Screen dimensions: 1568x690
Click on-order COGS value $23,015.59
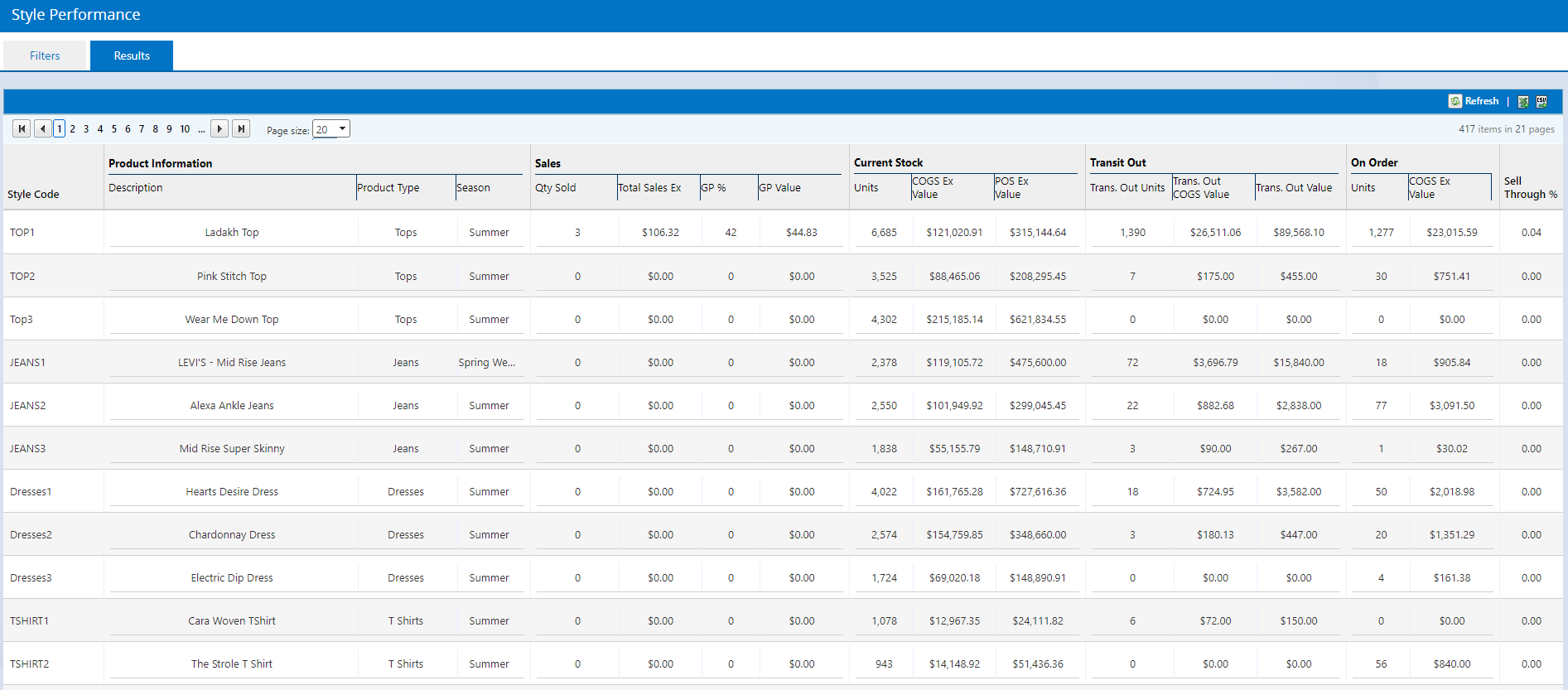(x=1452, y=233)
